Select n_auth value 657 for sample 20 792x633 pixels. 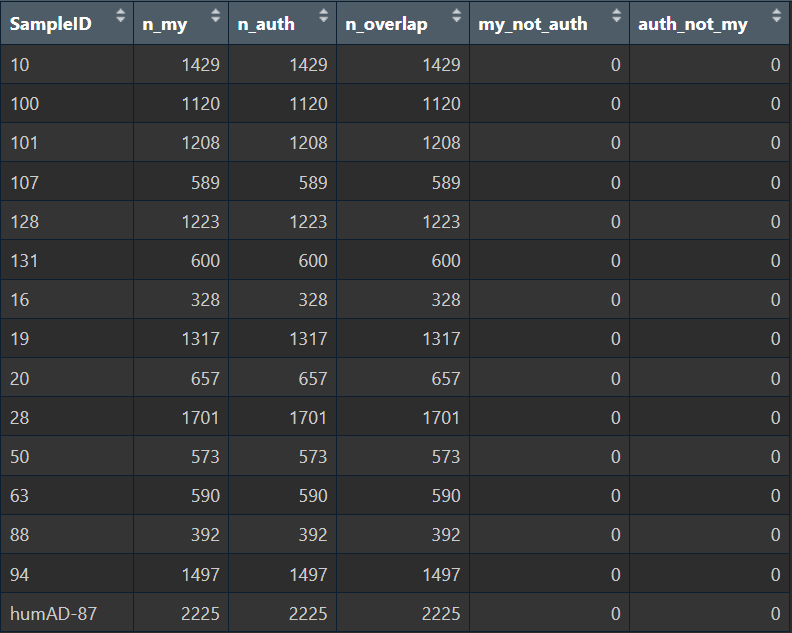tap(312, 378)
